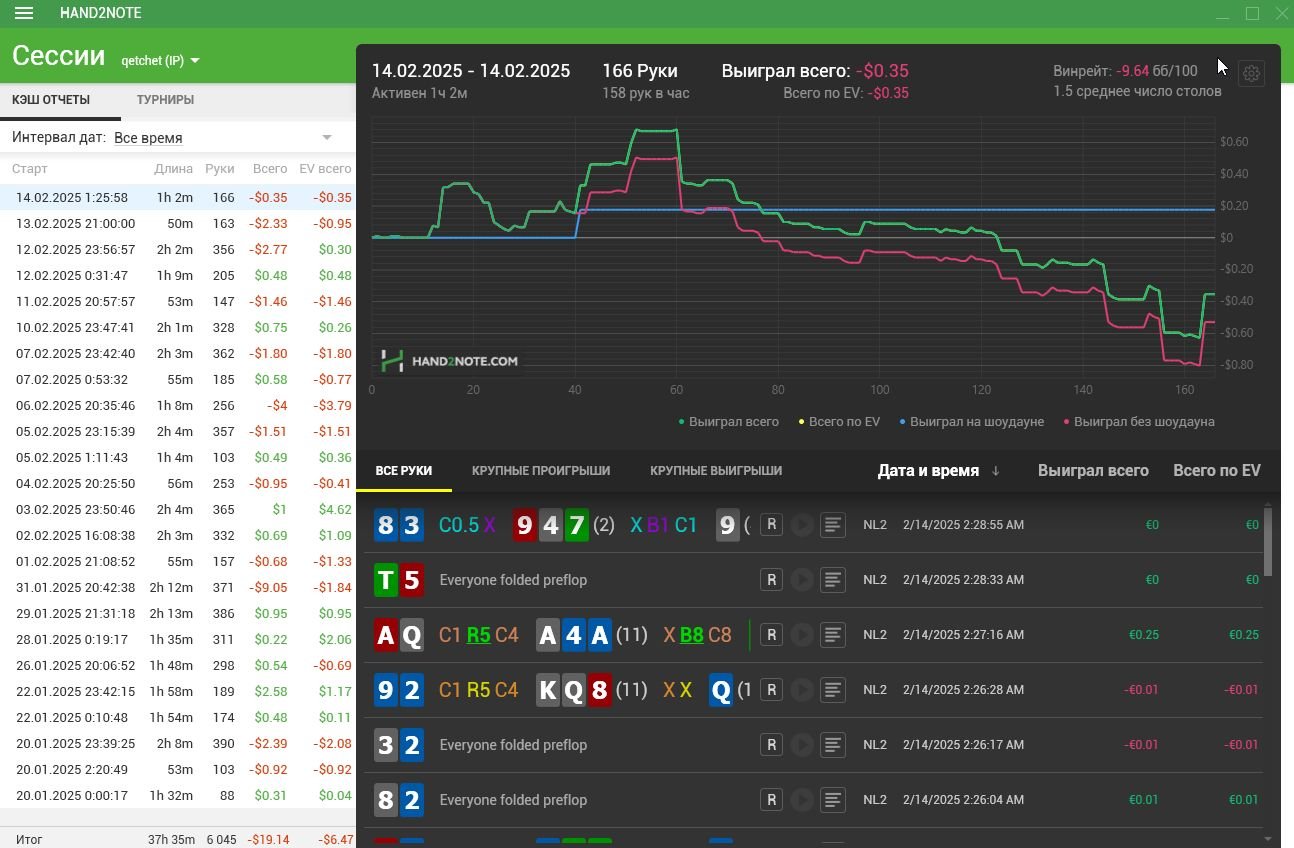The height and width of the screenshot is (848, 1294).
Task: Open replayer R for the 3 2 hand
Action: coord(771,745)
